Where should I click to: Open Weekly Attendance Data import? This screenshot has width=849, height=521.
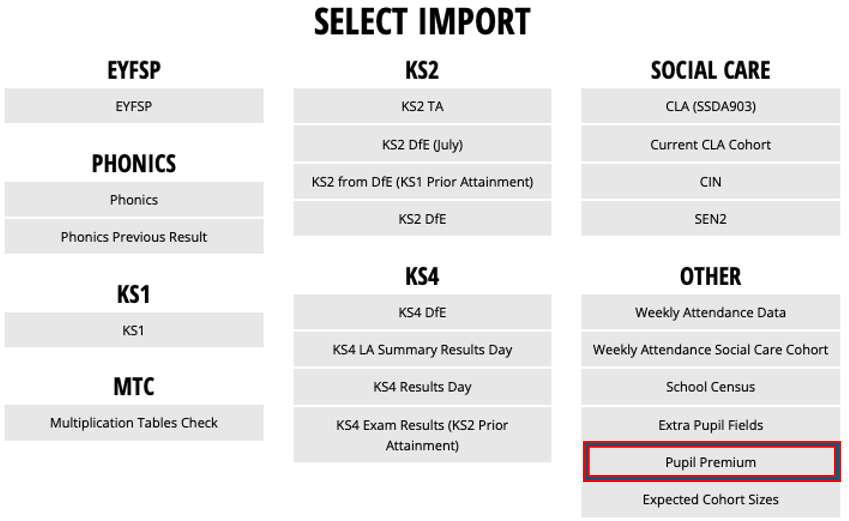(710, 312)
